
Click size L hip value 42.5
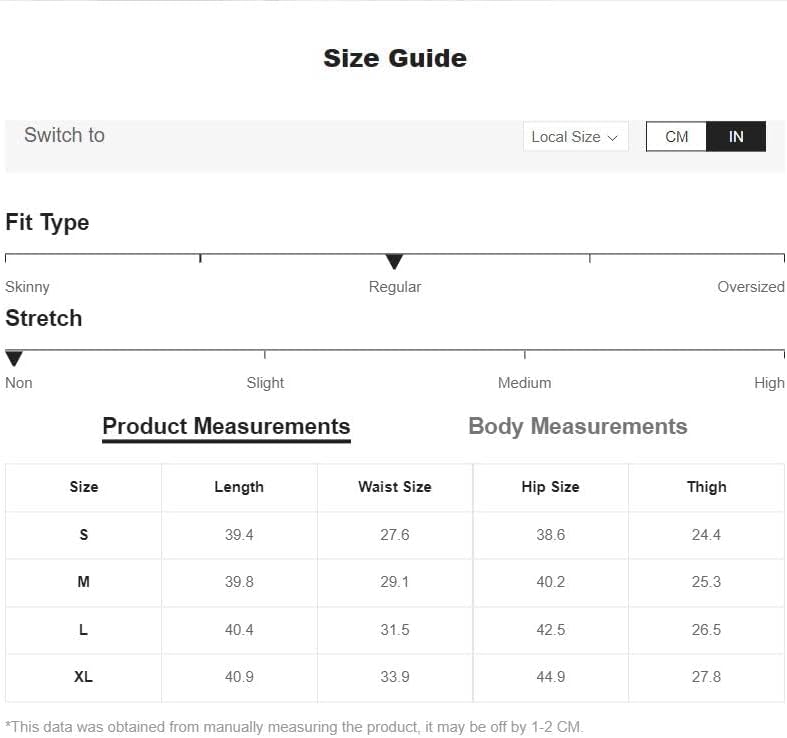pyautogui.click(x=550, y=630)
